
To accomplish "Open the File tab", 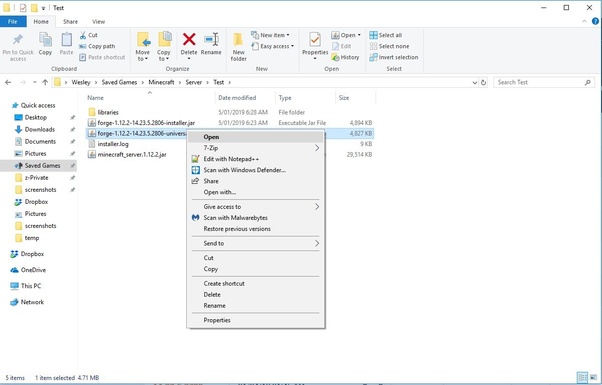I will [x=13, y=21].
